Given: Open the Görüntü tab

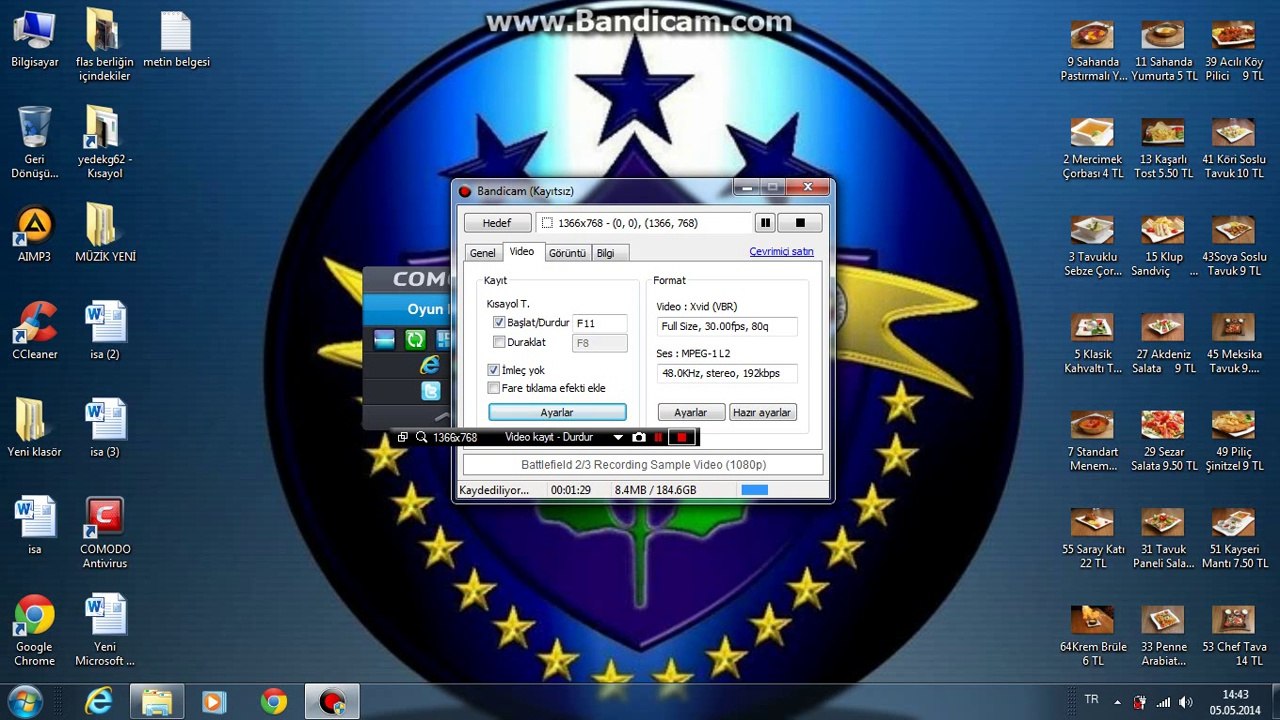Looking at the screenshot, I should pos(567,253).
